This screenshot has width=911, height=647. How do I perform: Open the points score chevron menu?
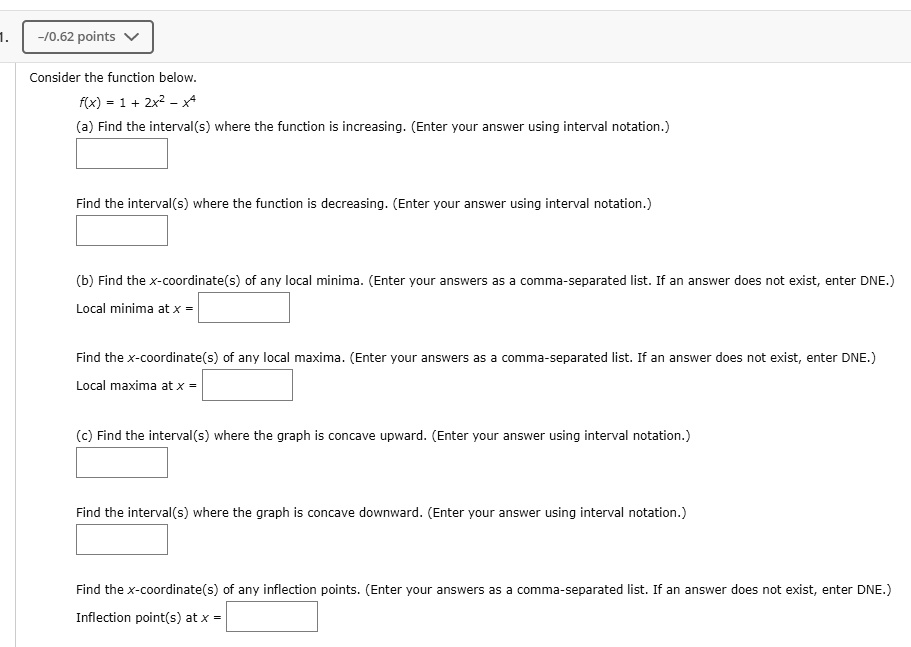coord(130,36)
